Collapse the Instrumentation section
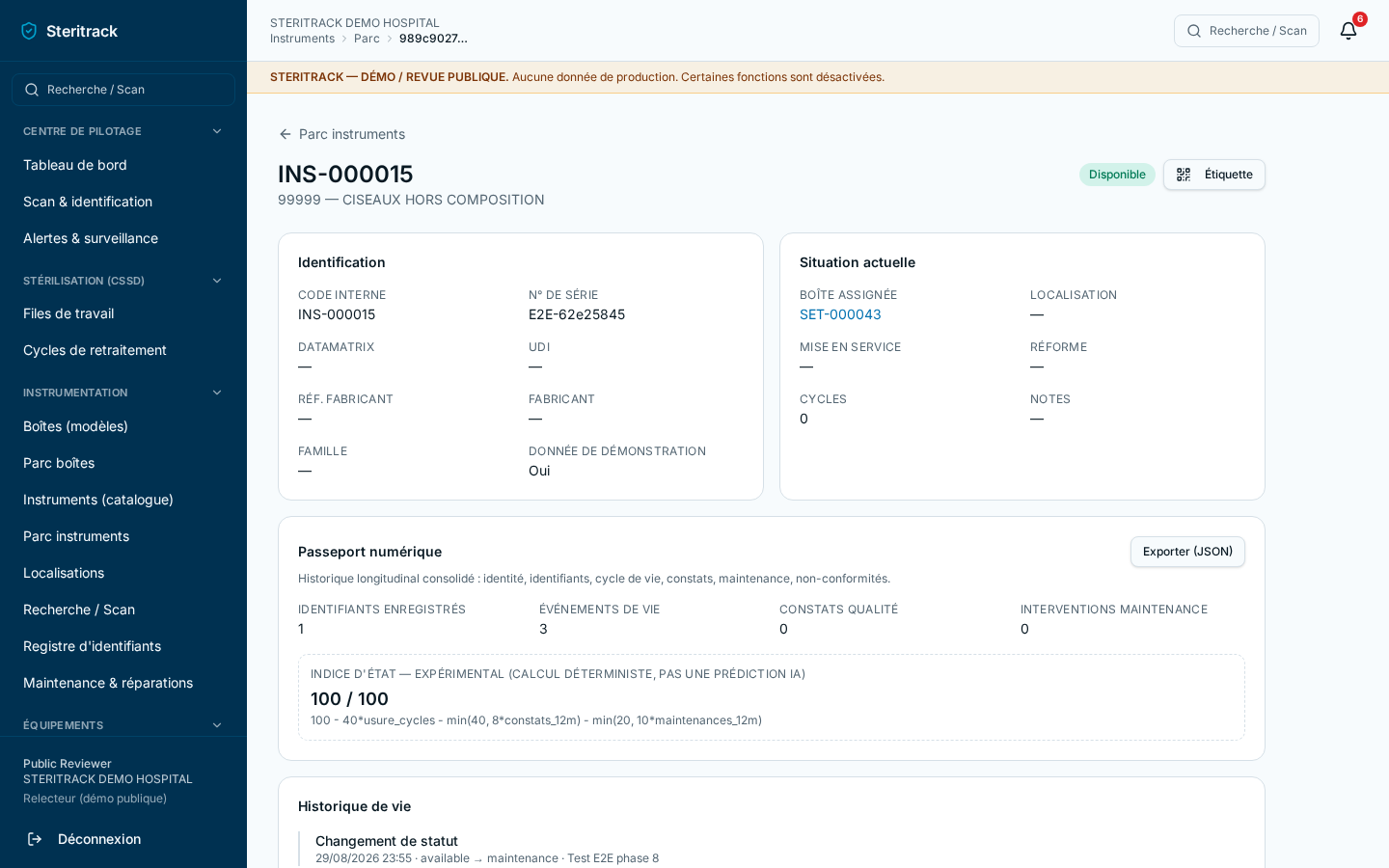 pos(217,393)
